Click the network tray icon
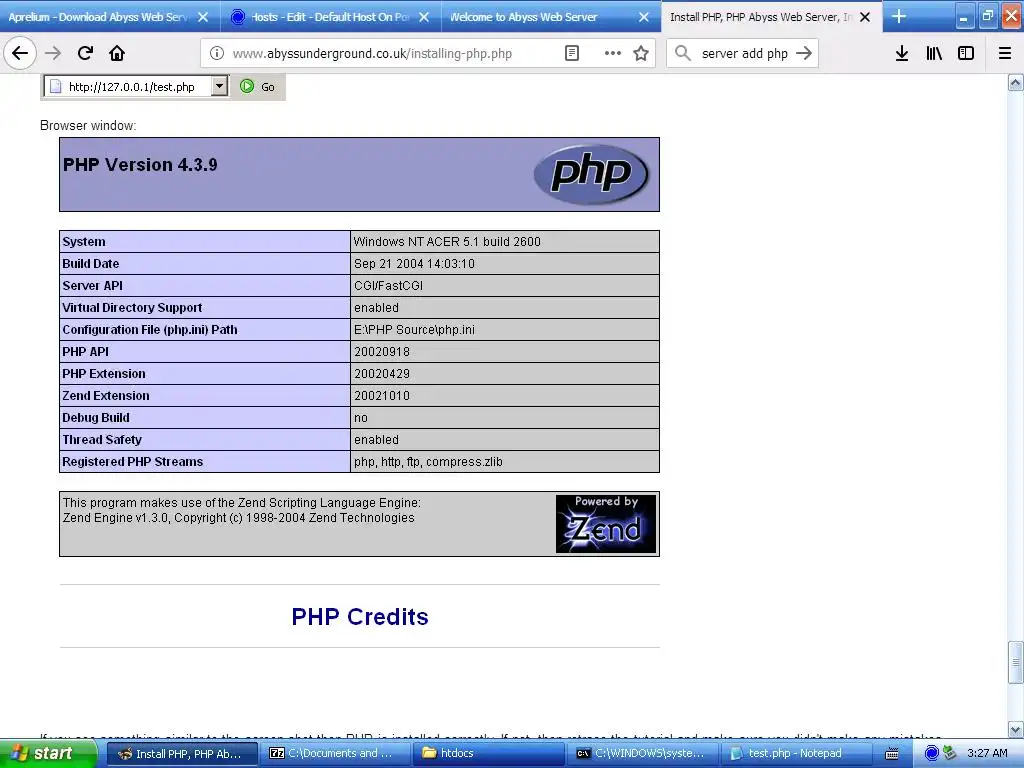 pos(950,753)
